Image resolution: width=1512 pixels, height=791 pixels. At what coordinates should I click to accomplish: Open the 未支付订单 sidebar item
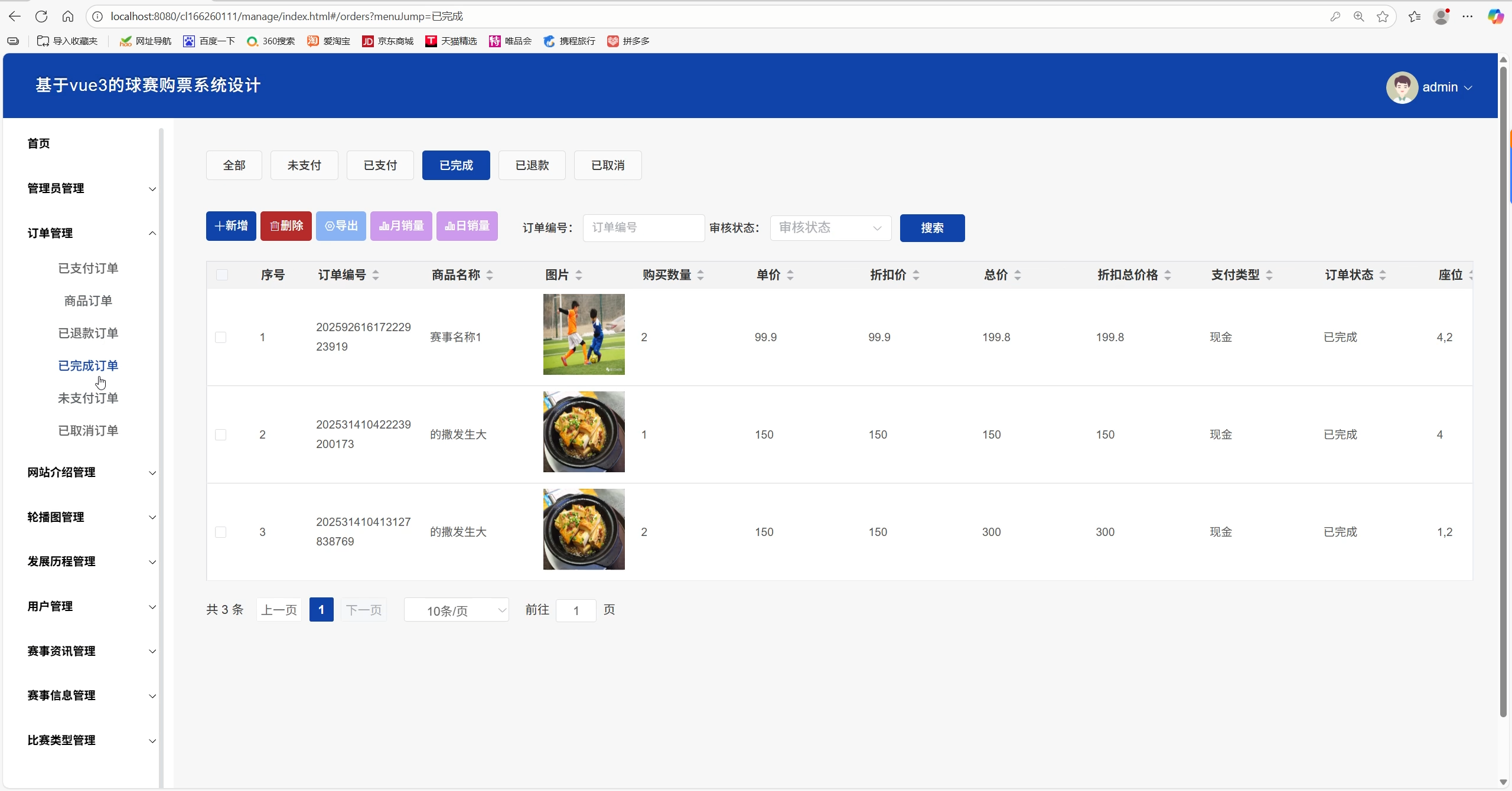[88, 398]
